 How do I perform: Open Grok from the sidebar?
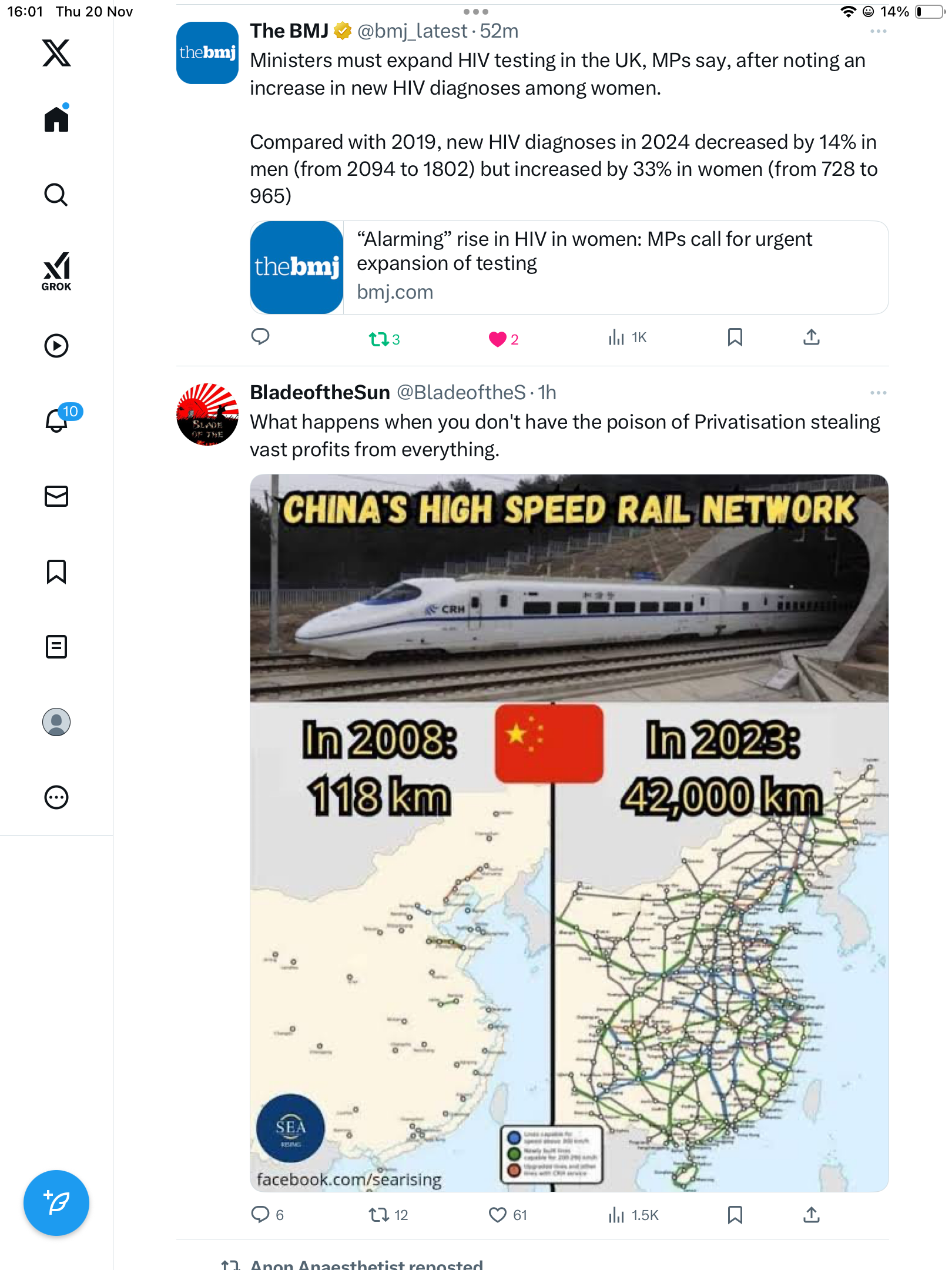(56, 272)
